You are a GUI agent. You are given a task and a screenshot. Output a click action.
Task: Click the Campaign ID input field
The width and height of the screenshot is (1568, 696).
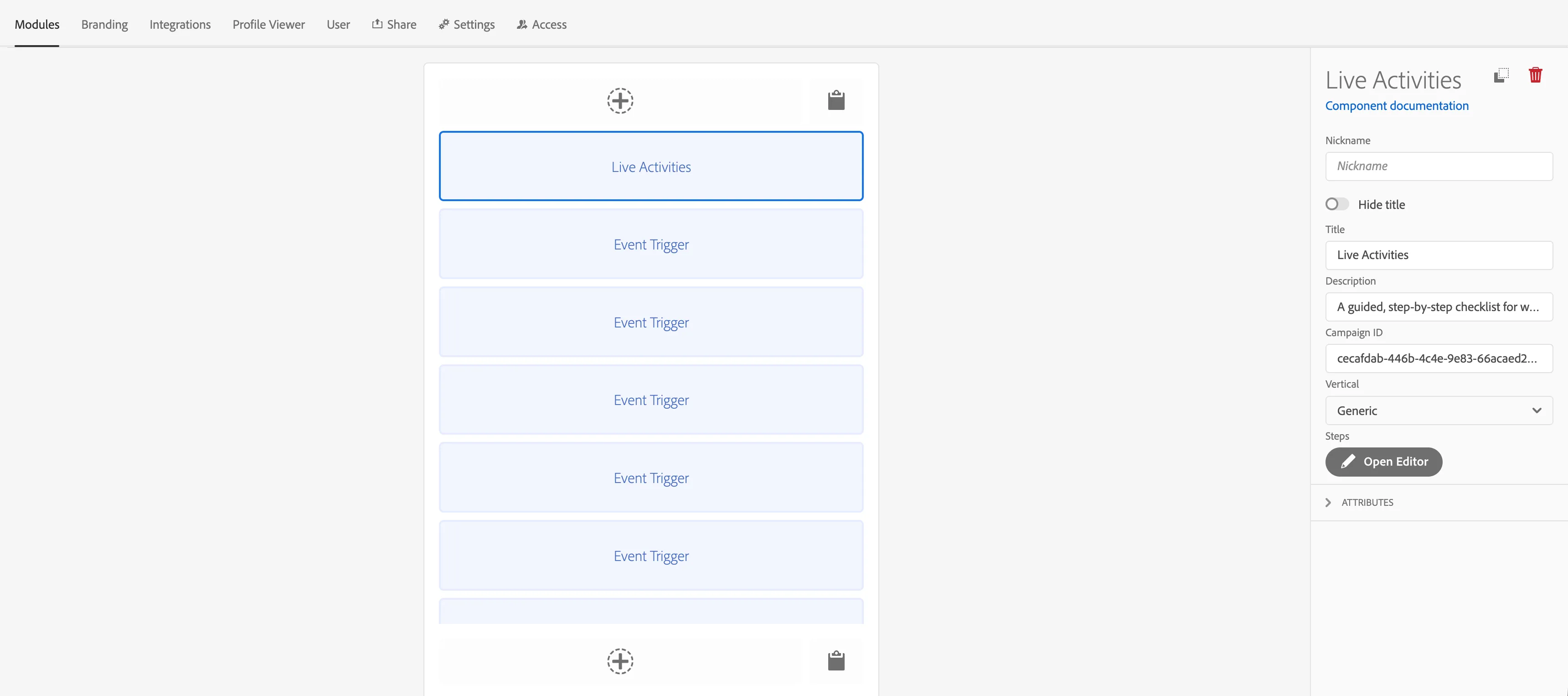click(x=1439, y=358)
